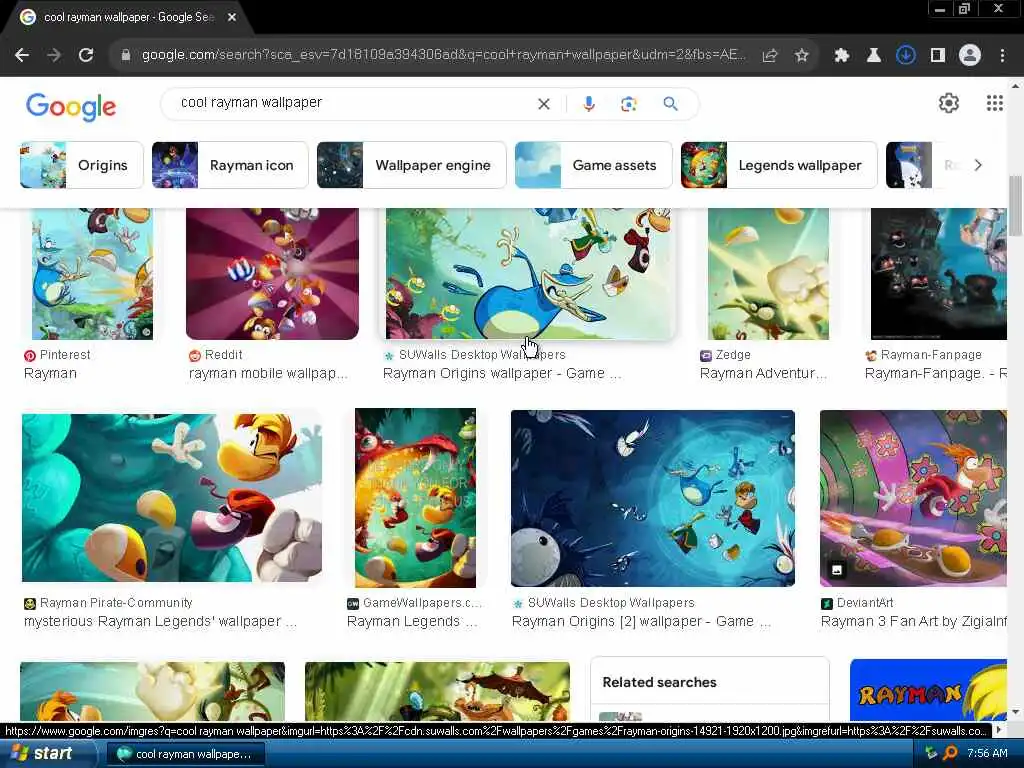Screen dimensions: 1024x768
Task: View site security lock info
Action: (126, 56)
